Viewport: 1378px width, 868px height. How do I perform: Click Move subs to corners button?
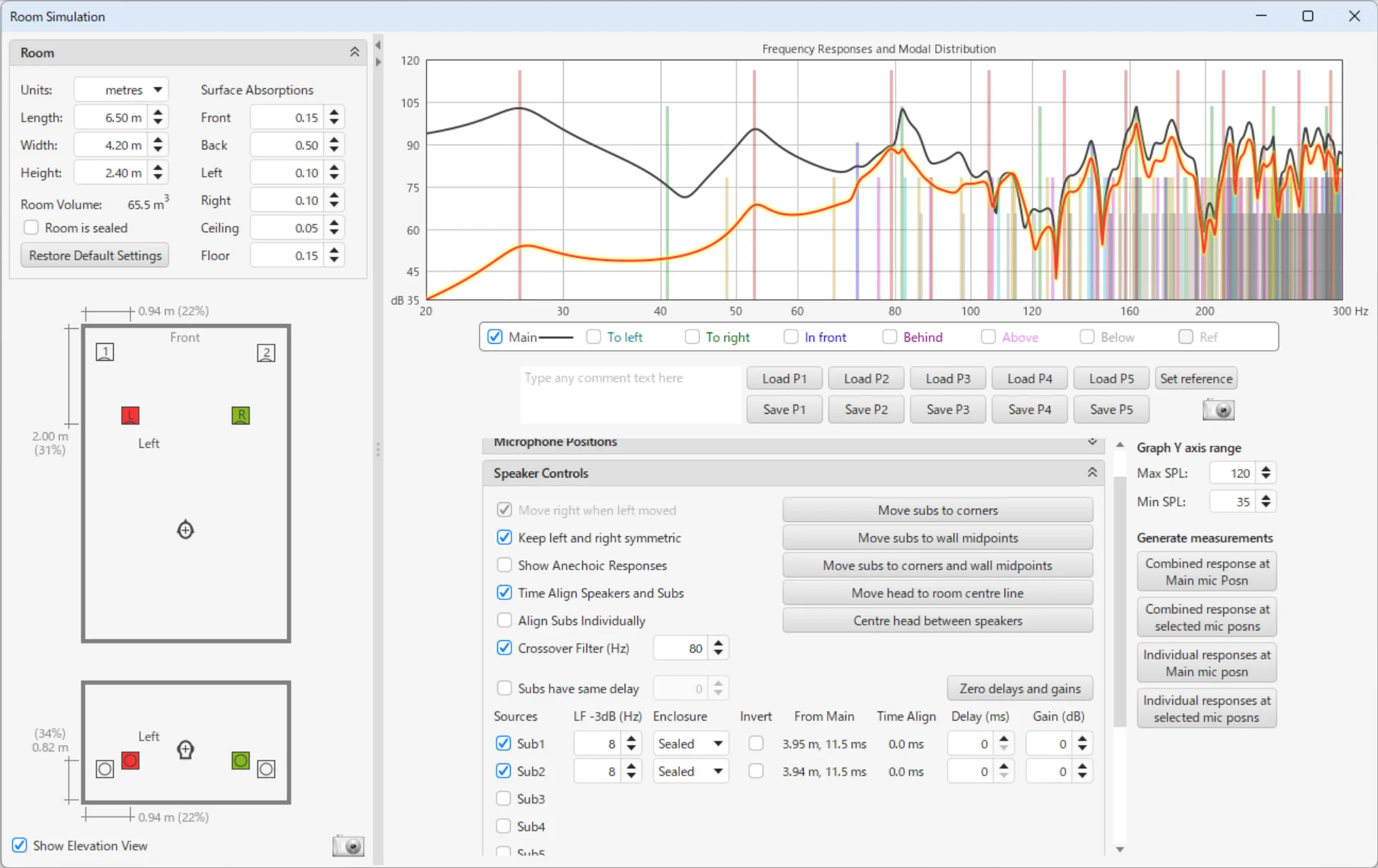(x=937, y=510)
